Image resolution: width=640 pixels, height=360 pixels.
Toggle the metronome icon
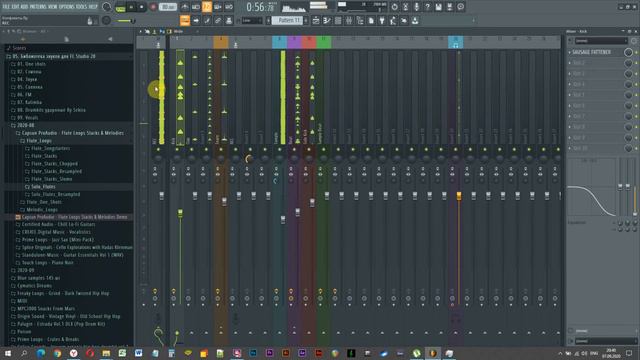pos(185,7)
